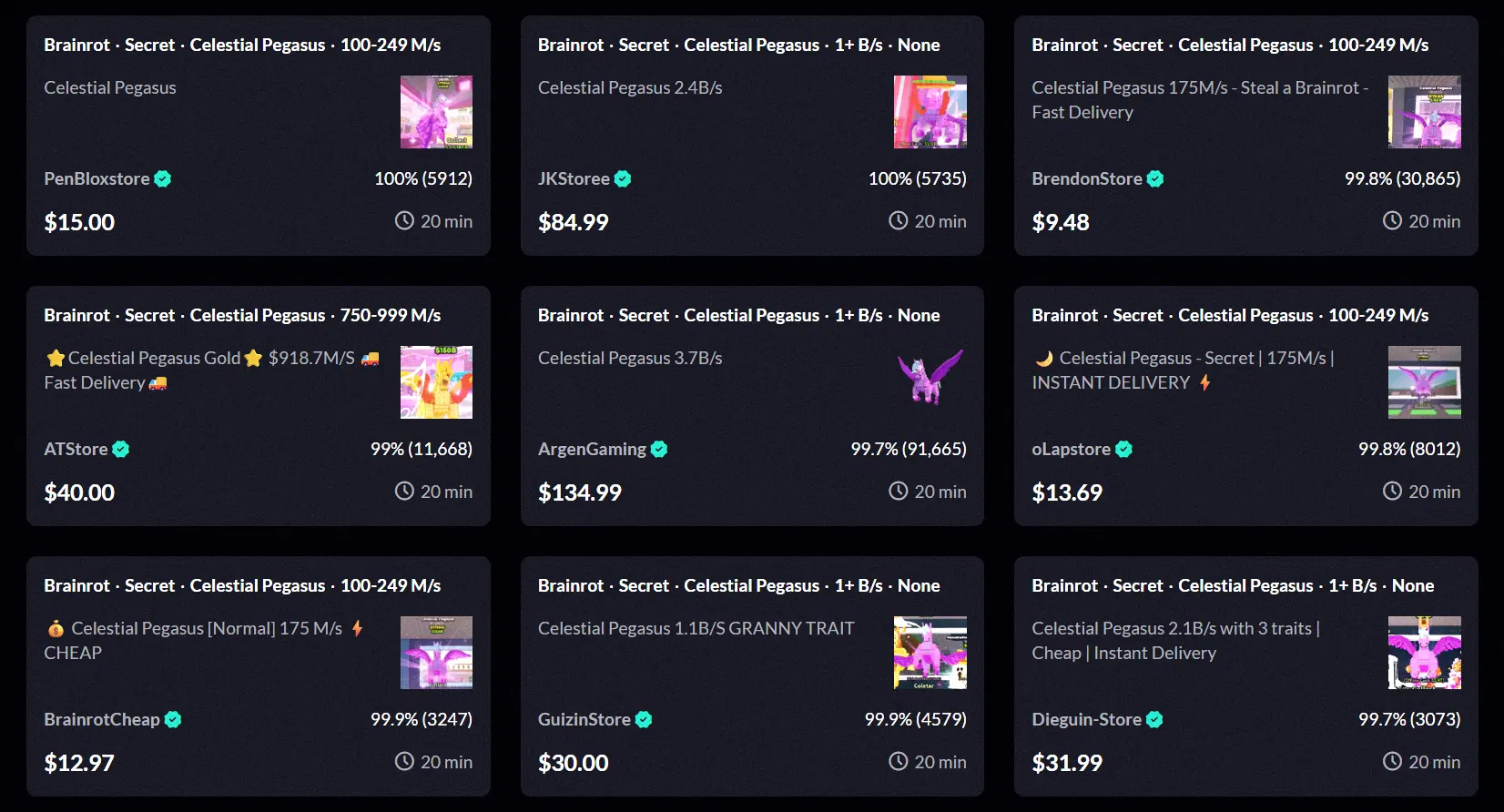Open the Celestial Pegasus 1.1B/S GRANNY TRAIT listing

[696, 628]
